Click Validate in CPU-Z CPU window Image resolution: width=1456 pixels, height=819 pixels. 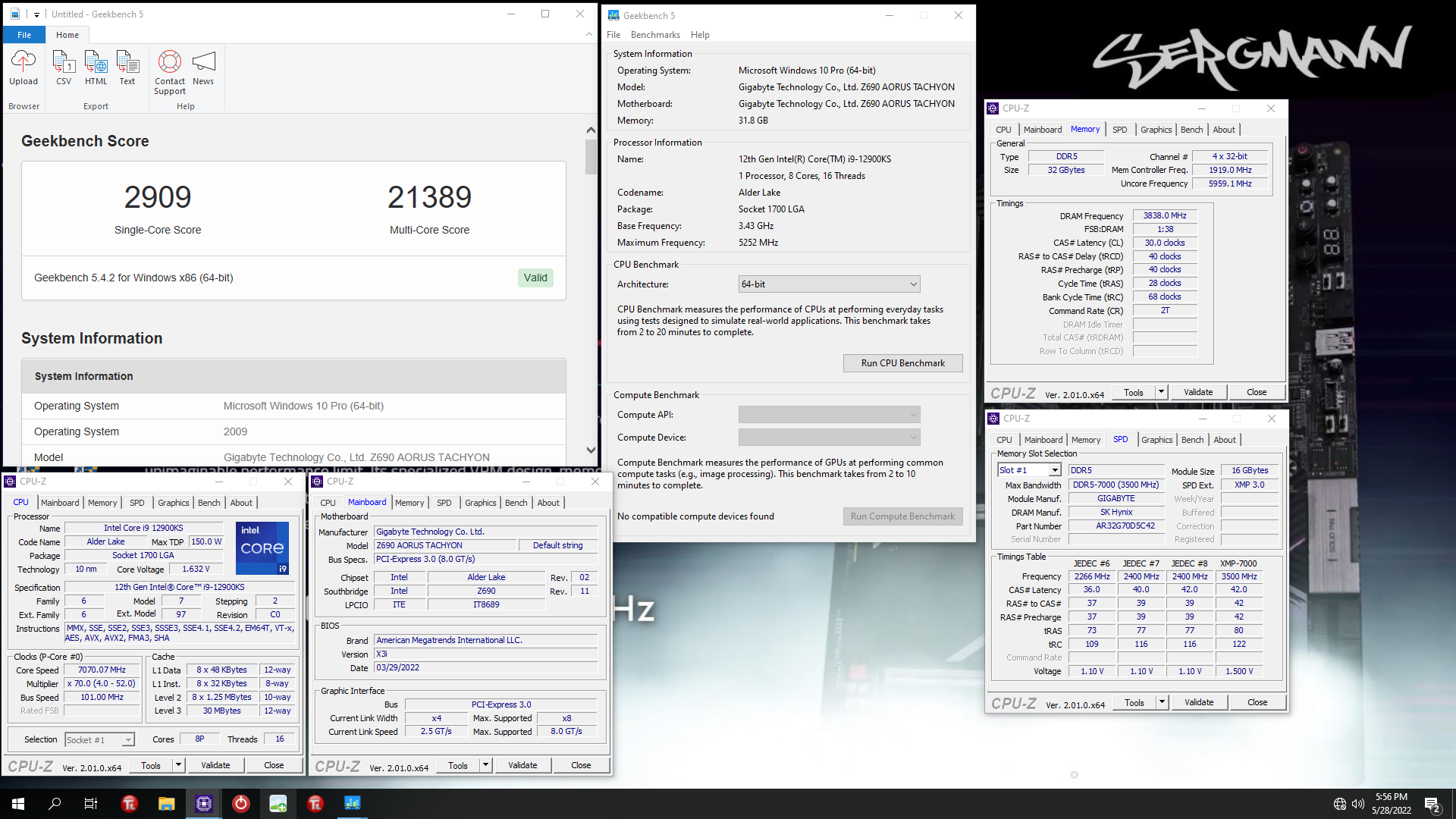[x=215, y=766]
